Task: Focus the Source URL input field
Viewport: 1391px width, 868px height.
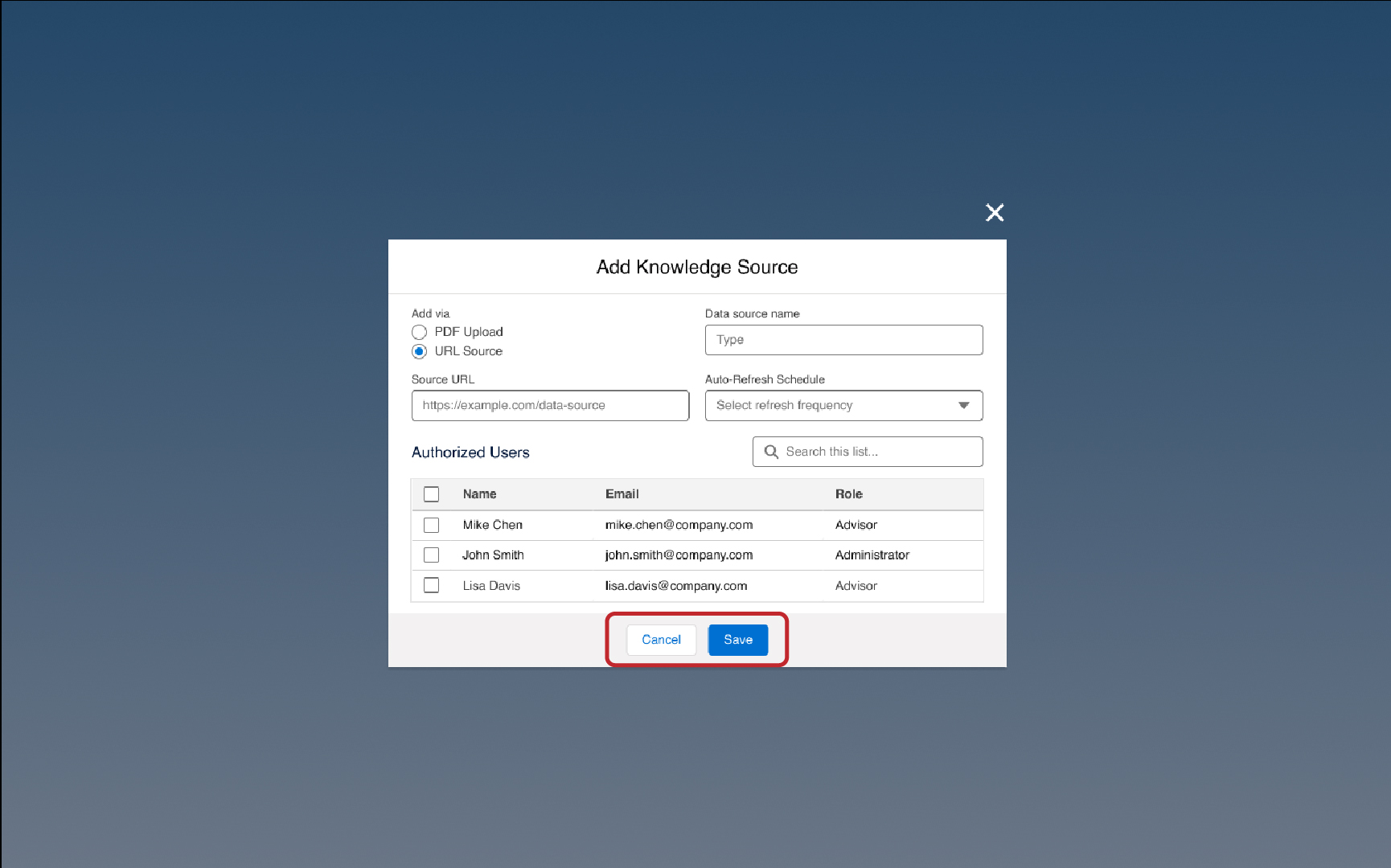Action: pyautogui.click(x=550, y=406)
